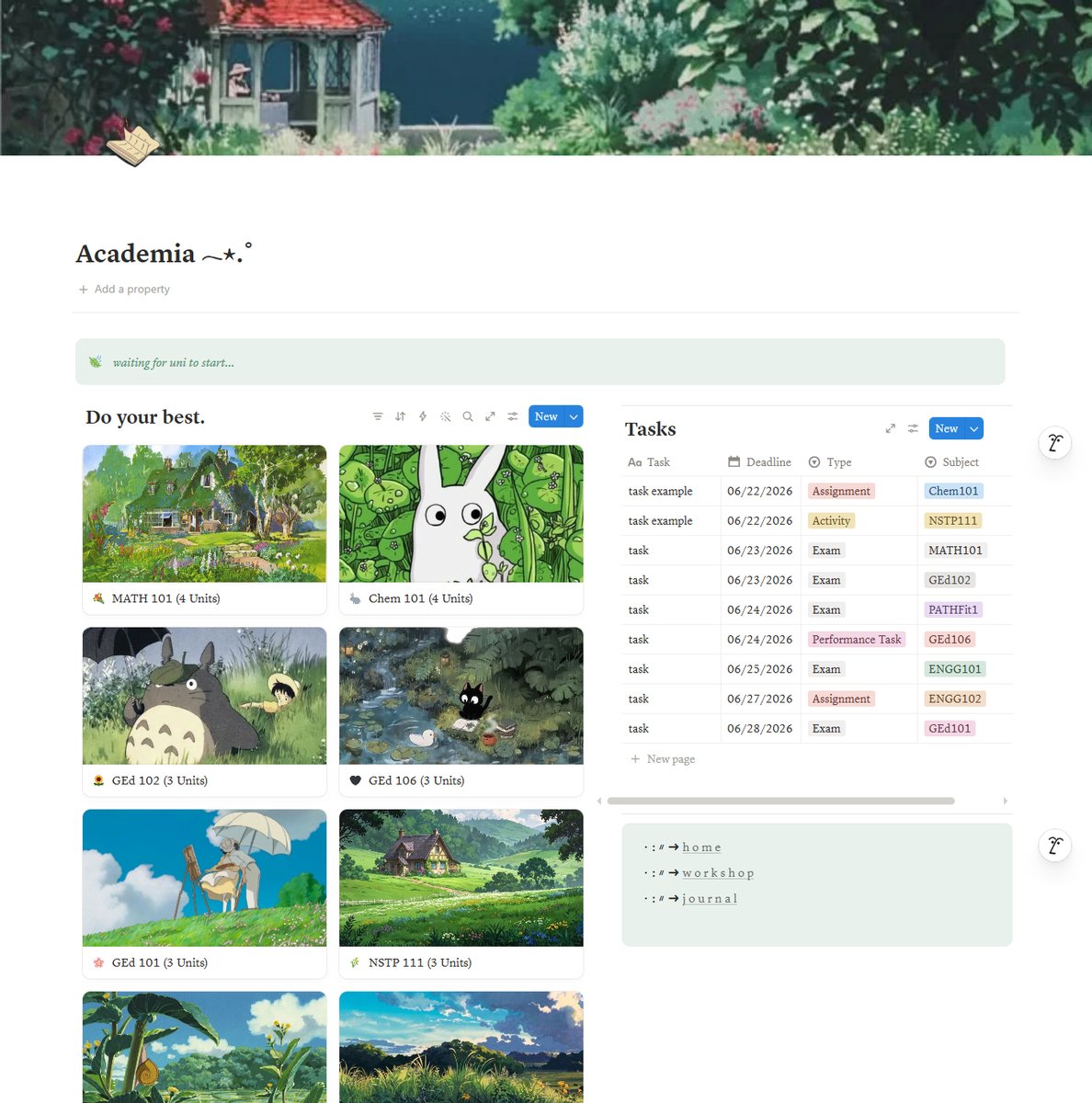Click New button in Tasks database
Image resolution: width=1092 pixels, height=1103 pixels.
[947, 428]
